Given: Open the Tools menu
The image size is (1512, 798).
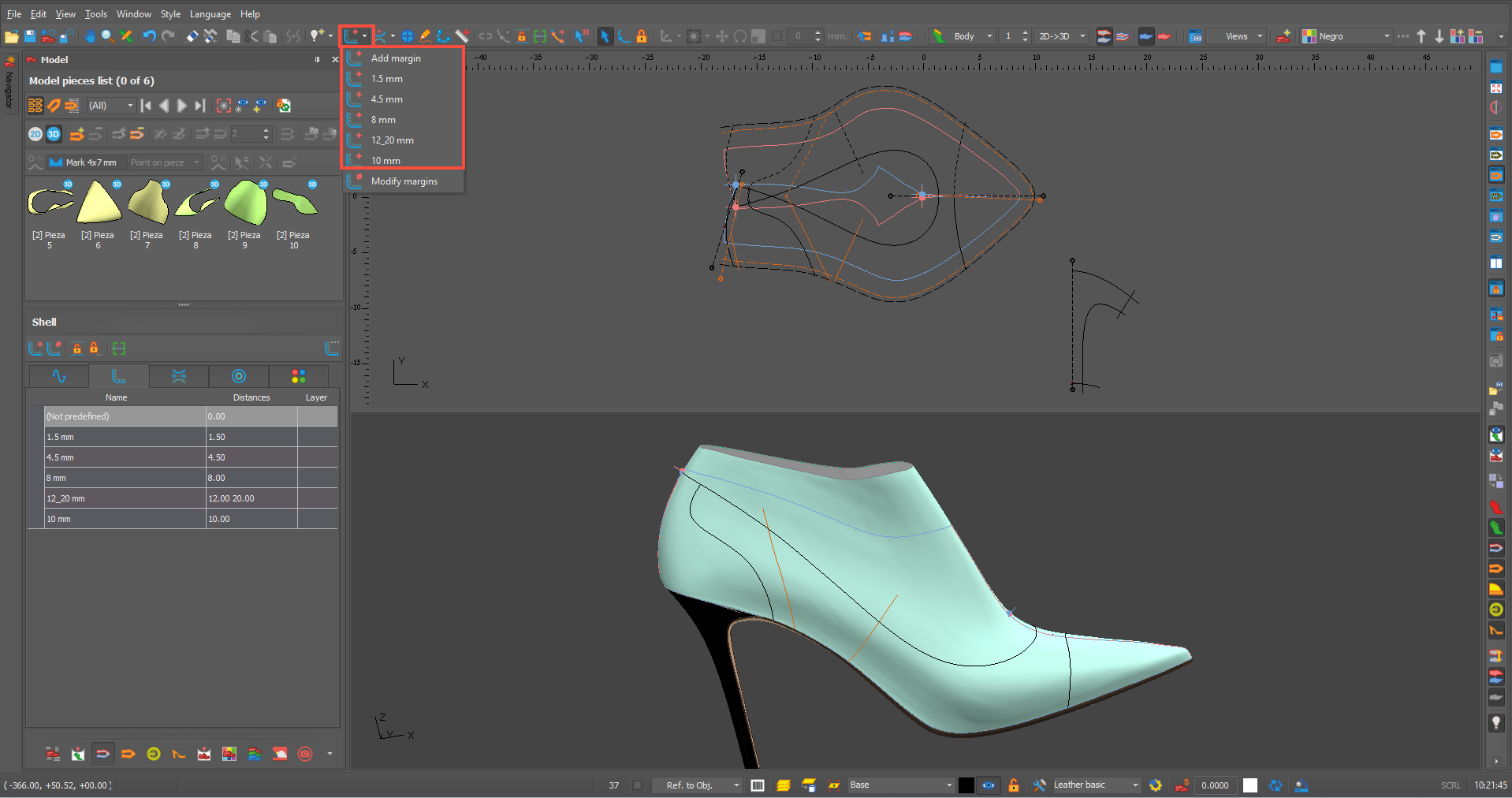Looking at the screenshot, I should pos(95,14).
